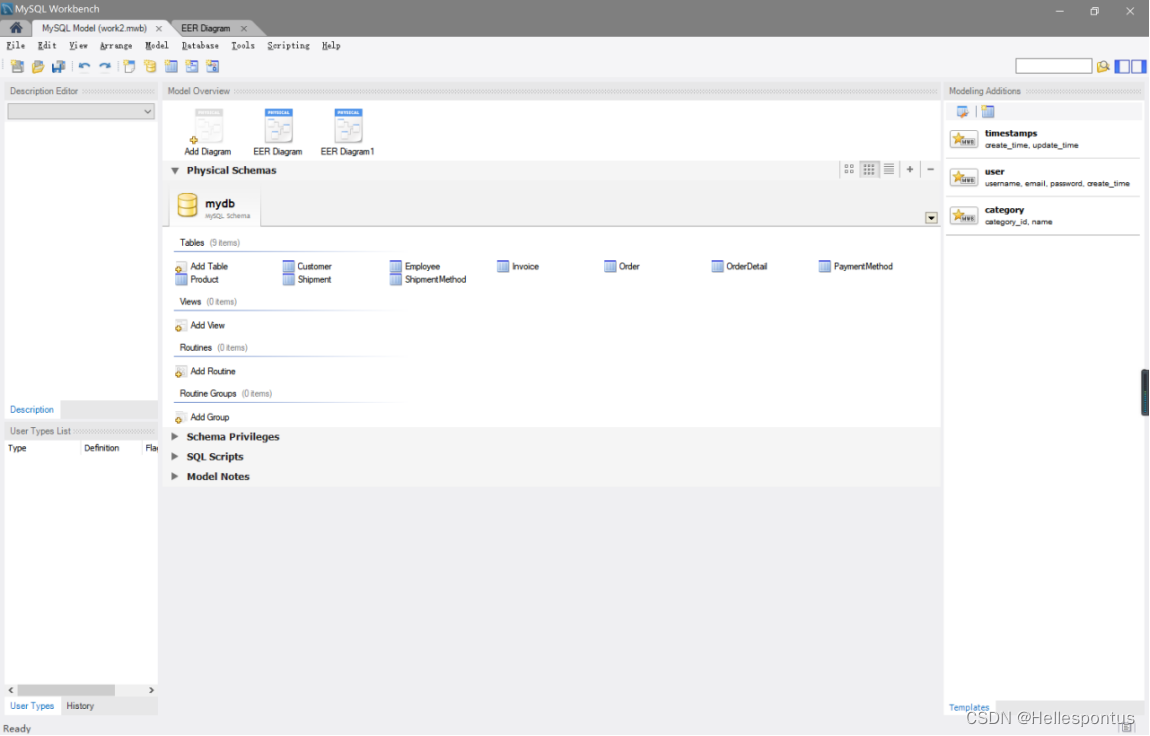Viewport: 1150px width, 736px height.
Task: Switch schema view to large icons
Action: 849,169
